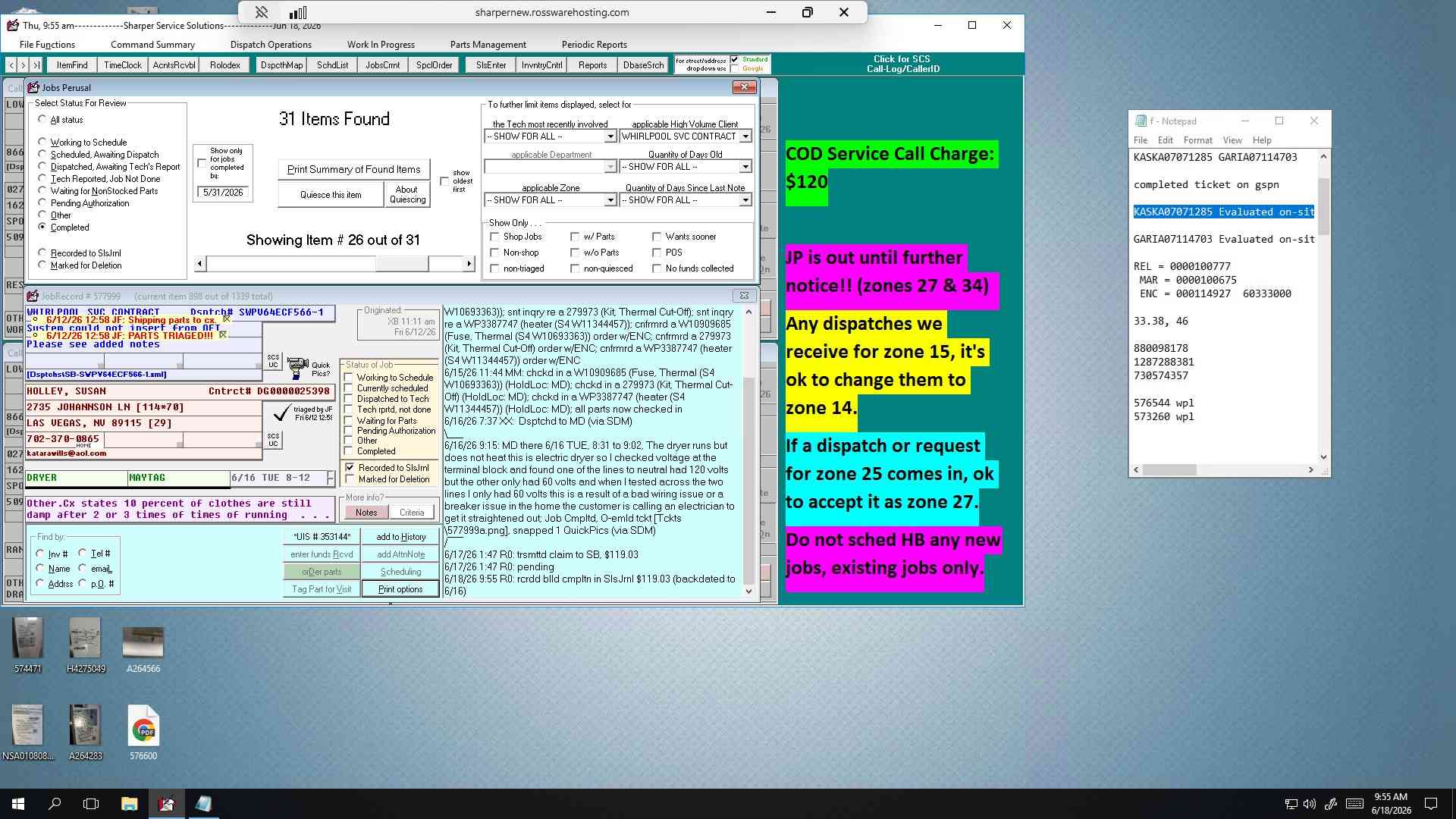Open the Dispatch Operations menu
The width and height of the screenshot is (1456, 819).
click(271, 45)
